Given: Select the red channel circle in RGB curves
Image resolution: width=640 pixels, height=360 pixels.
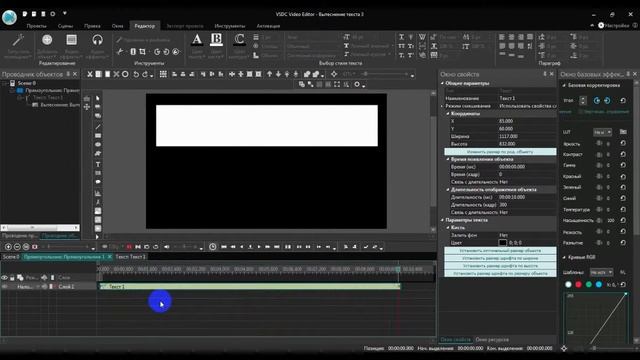Looking at the screenshot, I should (x=578, y=284).
